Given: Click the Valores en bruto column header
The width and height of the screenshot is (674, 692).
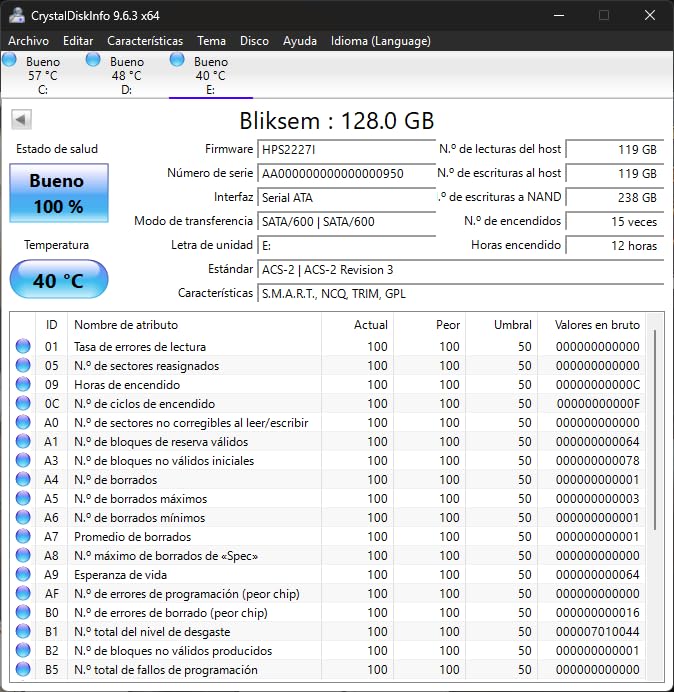Looking at the screenshot, I should [x=591, y=325].
